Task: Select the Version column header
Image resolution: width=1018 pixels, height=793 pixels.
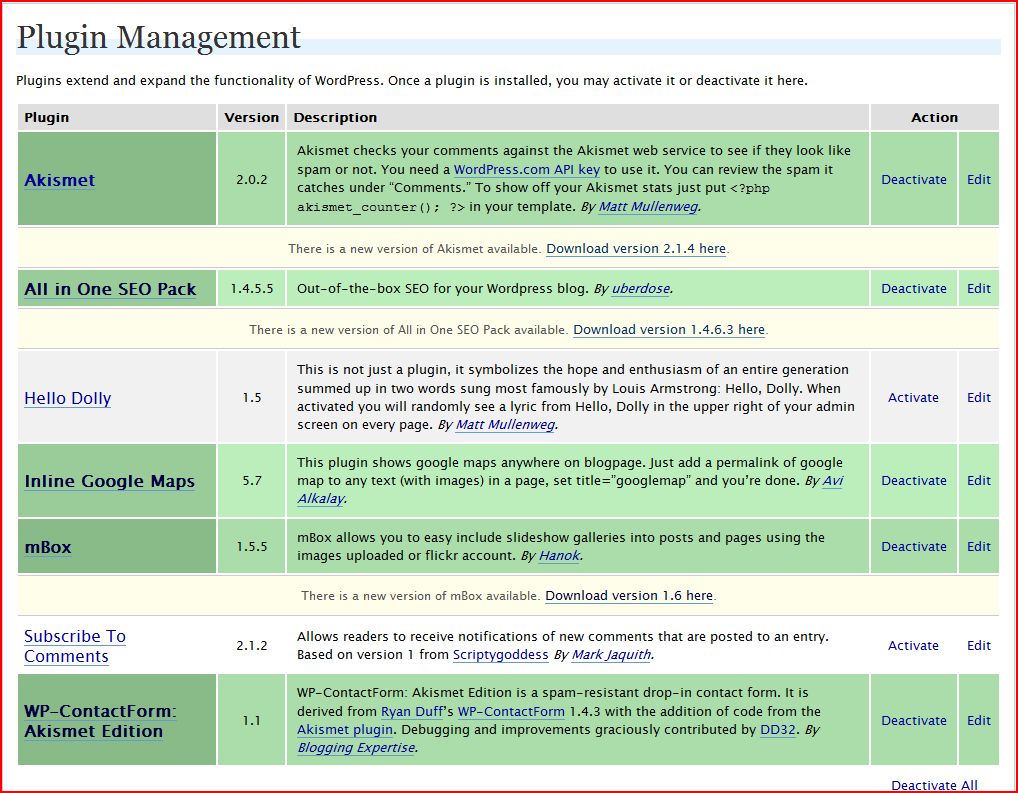Action: [x=251, y=118]
